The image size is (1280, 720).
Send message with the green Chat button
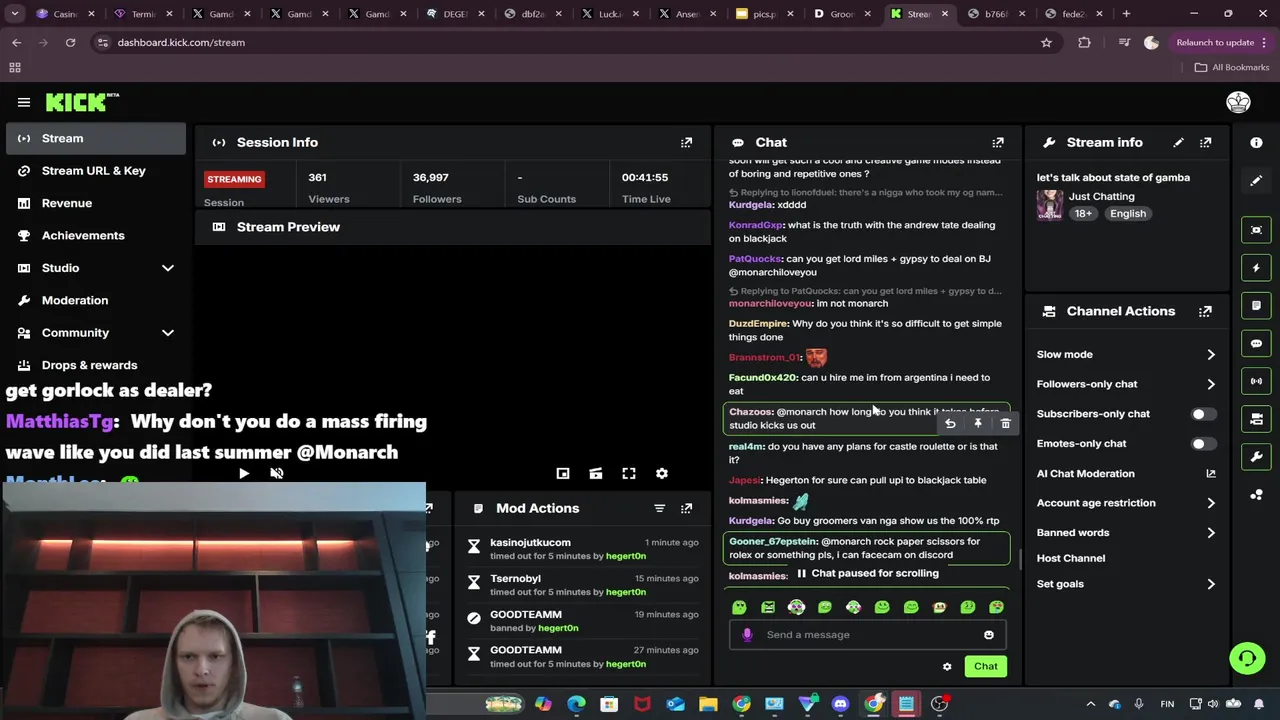(x=986, y=667)
